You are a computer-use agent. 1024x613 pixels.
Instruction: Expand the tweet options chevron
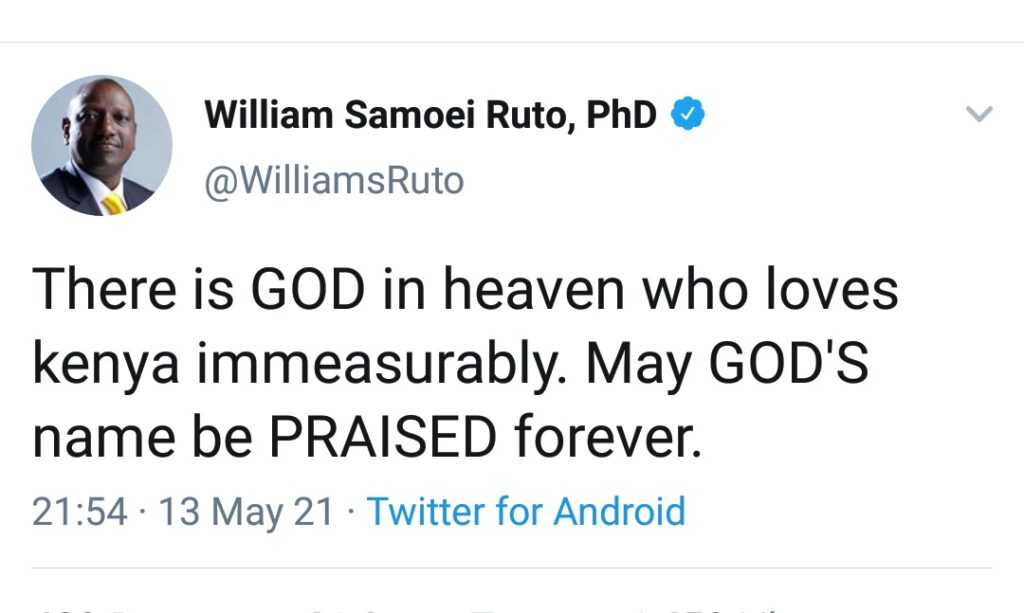point(980,115)
